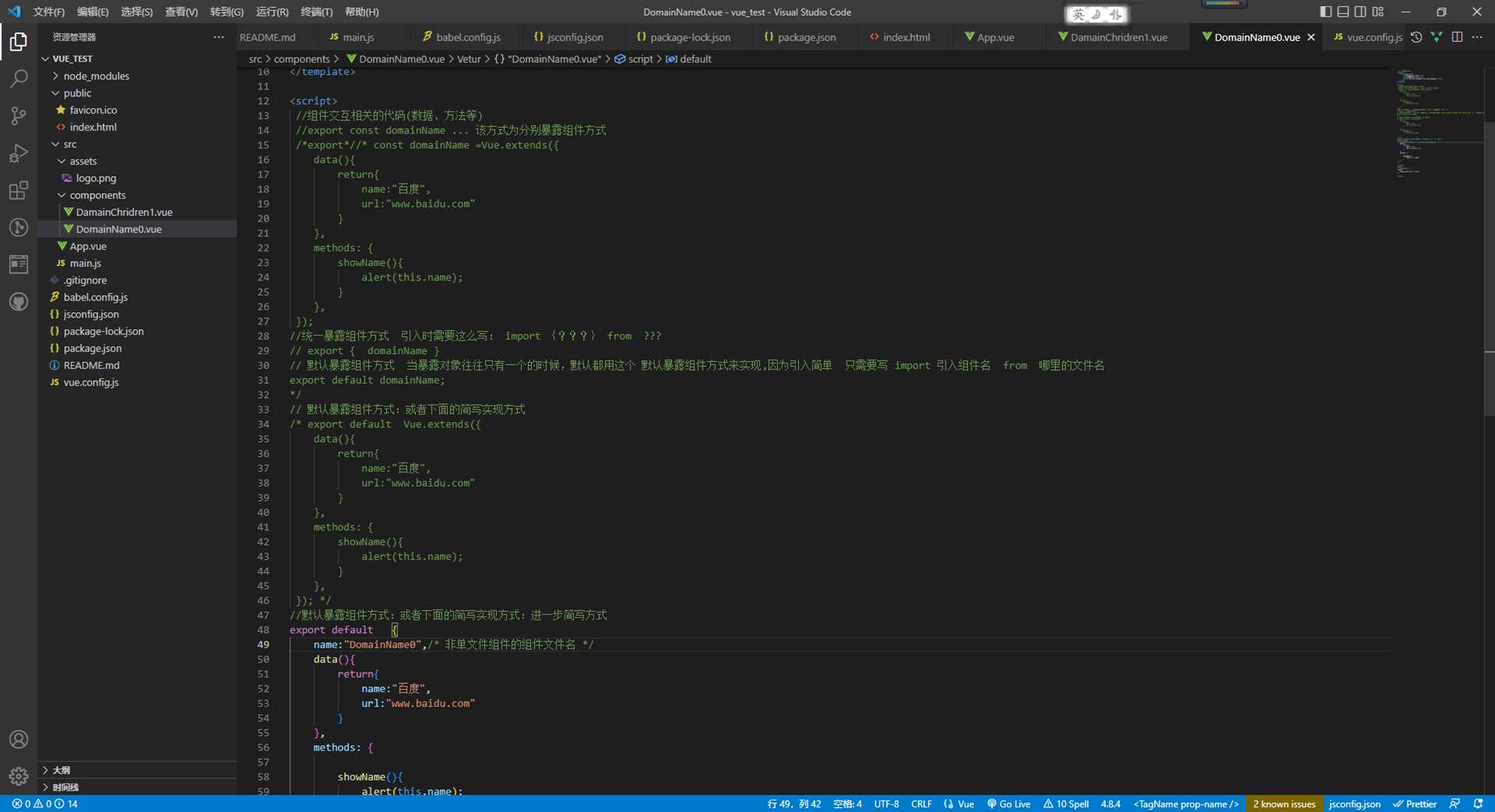Open the Selection menu
This screenshot has height=812, width=1495.
pyautogui.click(x=136, y=12)
